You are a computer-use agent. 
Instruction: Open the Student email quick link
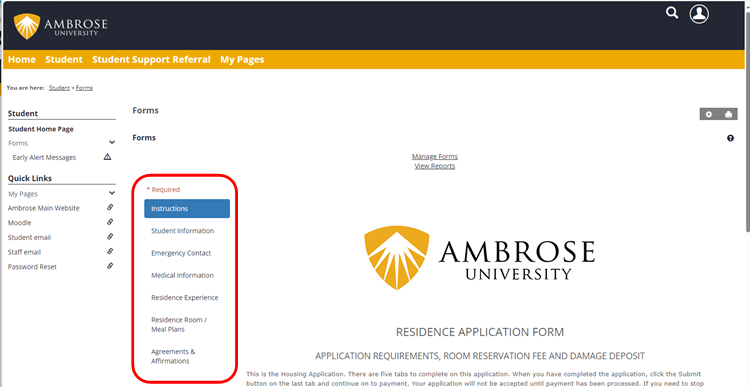tap(29, 237)
